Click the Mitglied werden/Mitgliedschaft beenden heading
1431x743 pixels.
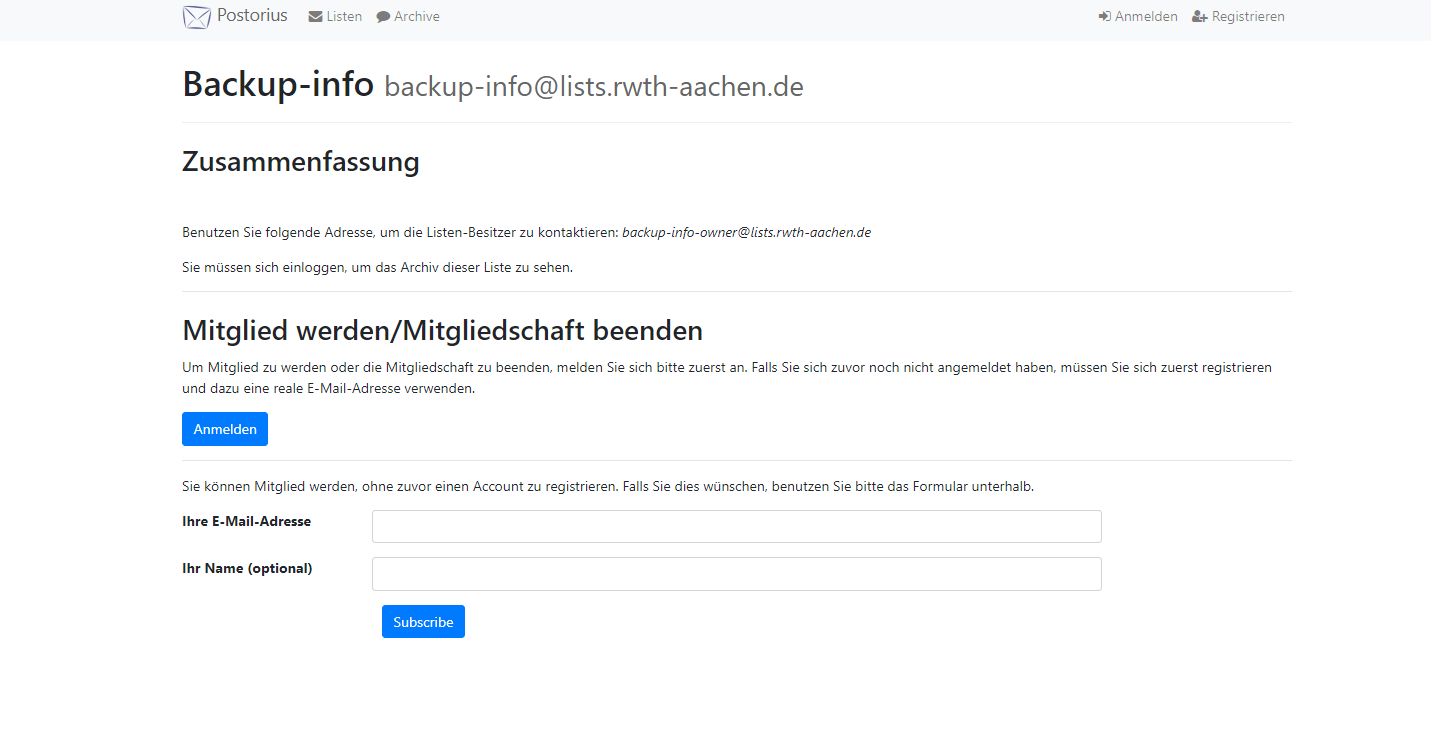[442, 330]
